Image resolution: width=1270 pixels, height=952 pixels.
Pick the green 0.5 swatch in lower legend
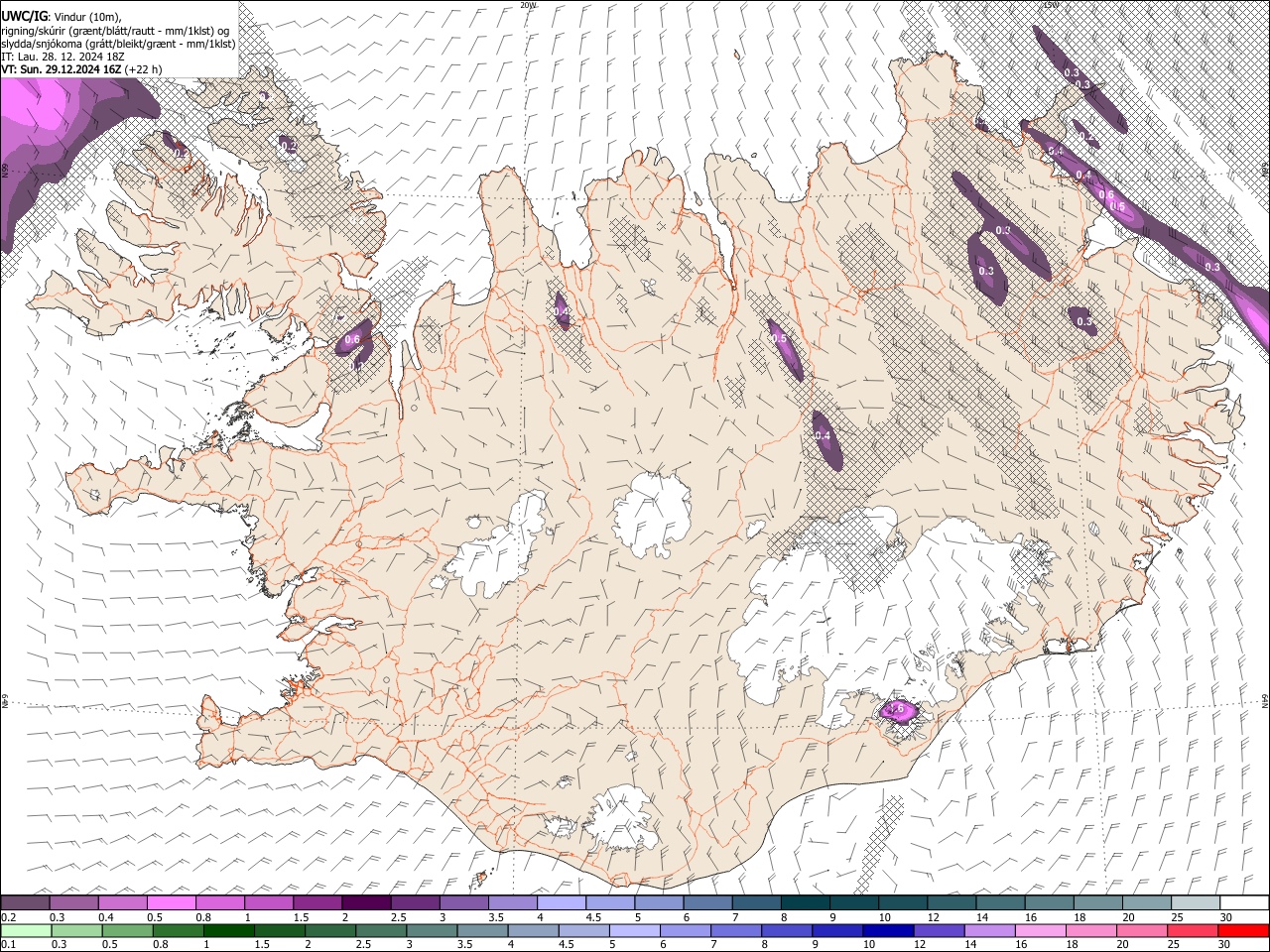click(127, 931)
